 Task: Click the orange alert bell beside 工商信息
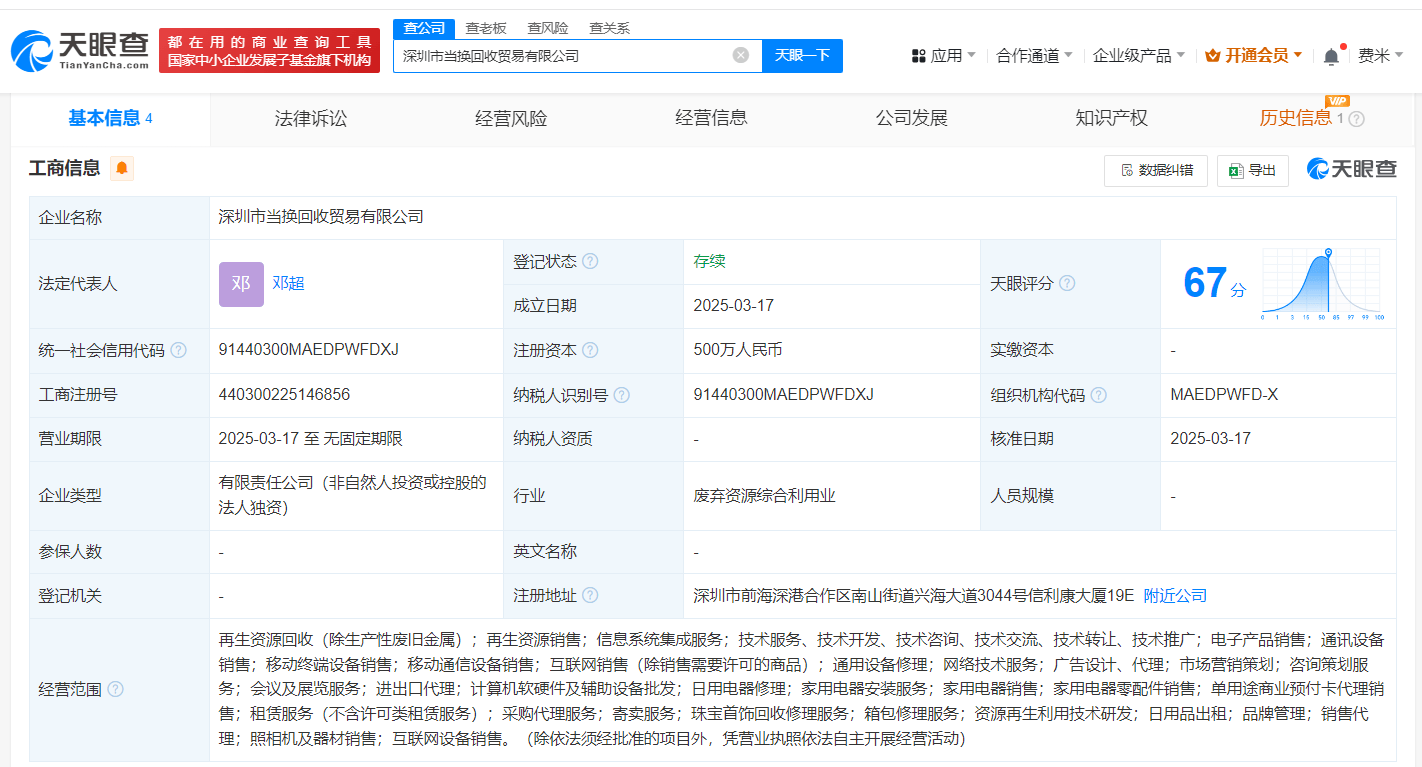[122, 169]
